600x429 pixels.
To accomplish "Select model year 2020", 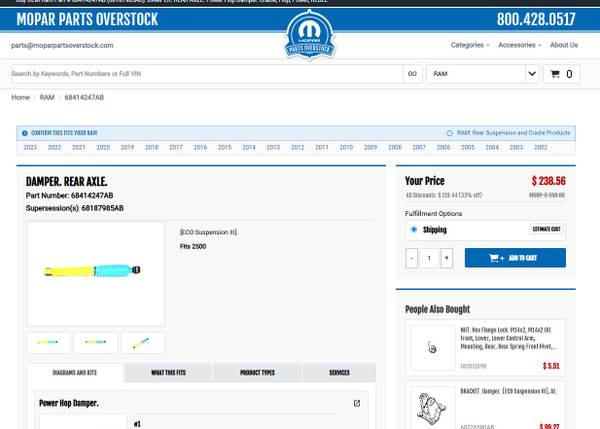I will coord(103,148).
